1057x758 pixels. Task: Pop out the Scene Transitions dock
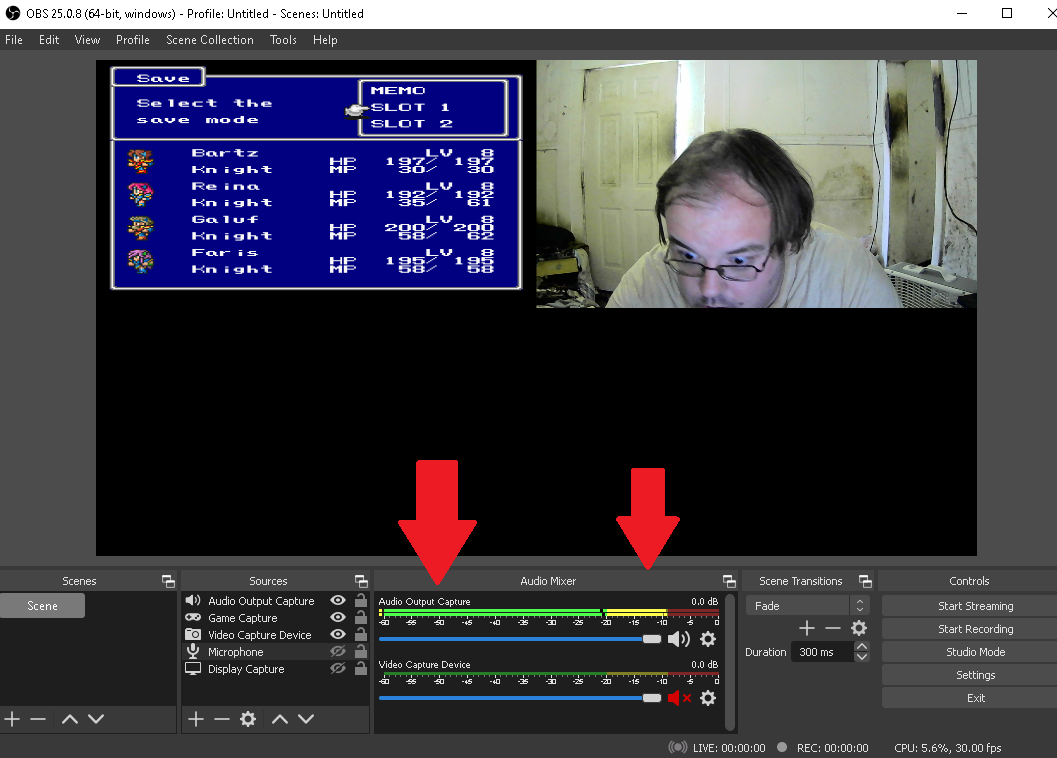[866, 581]
